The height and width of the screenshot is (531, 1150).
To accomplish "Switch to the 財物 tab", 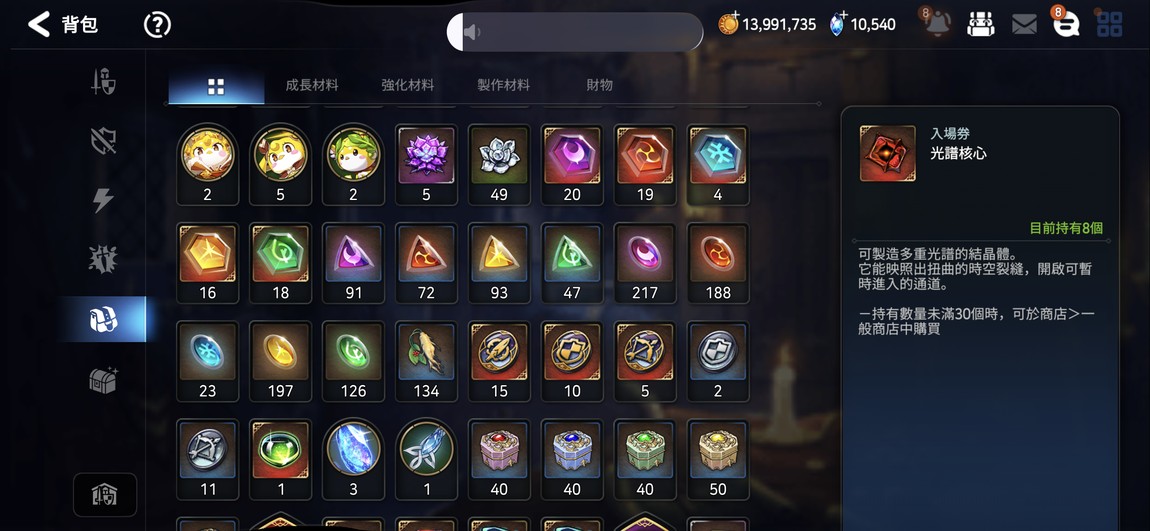I will [599, 85].
